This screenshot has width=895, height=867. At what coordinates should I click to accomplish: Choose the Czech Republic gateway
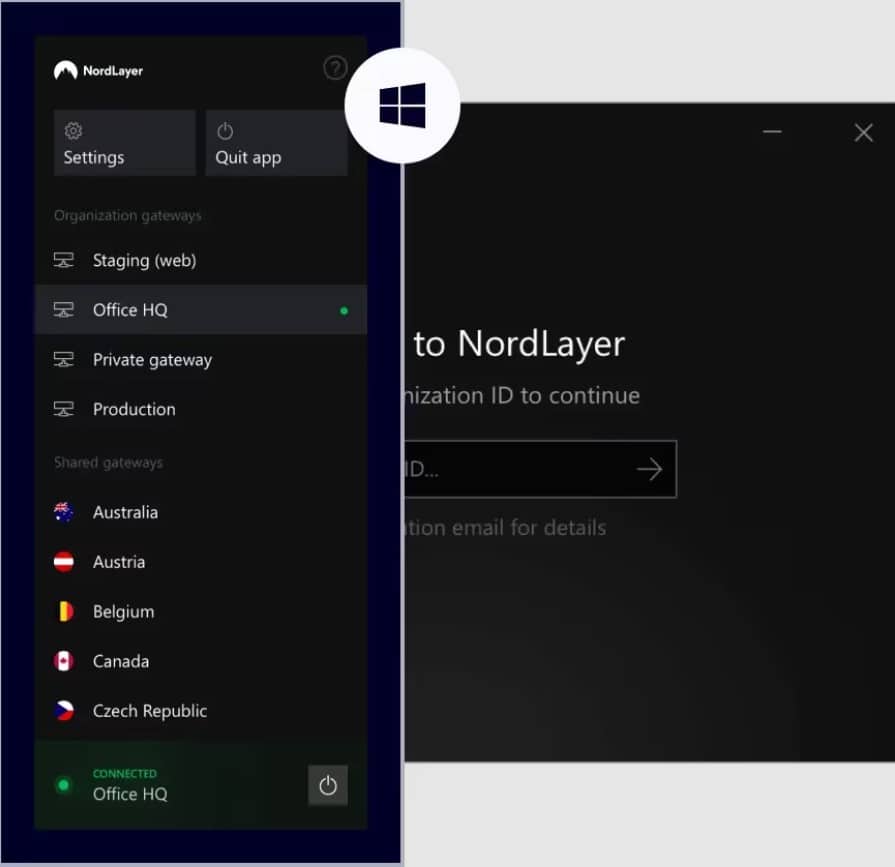click(x=201, y=711)
